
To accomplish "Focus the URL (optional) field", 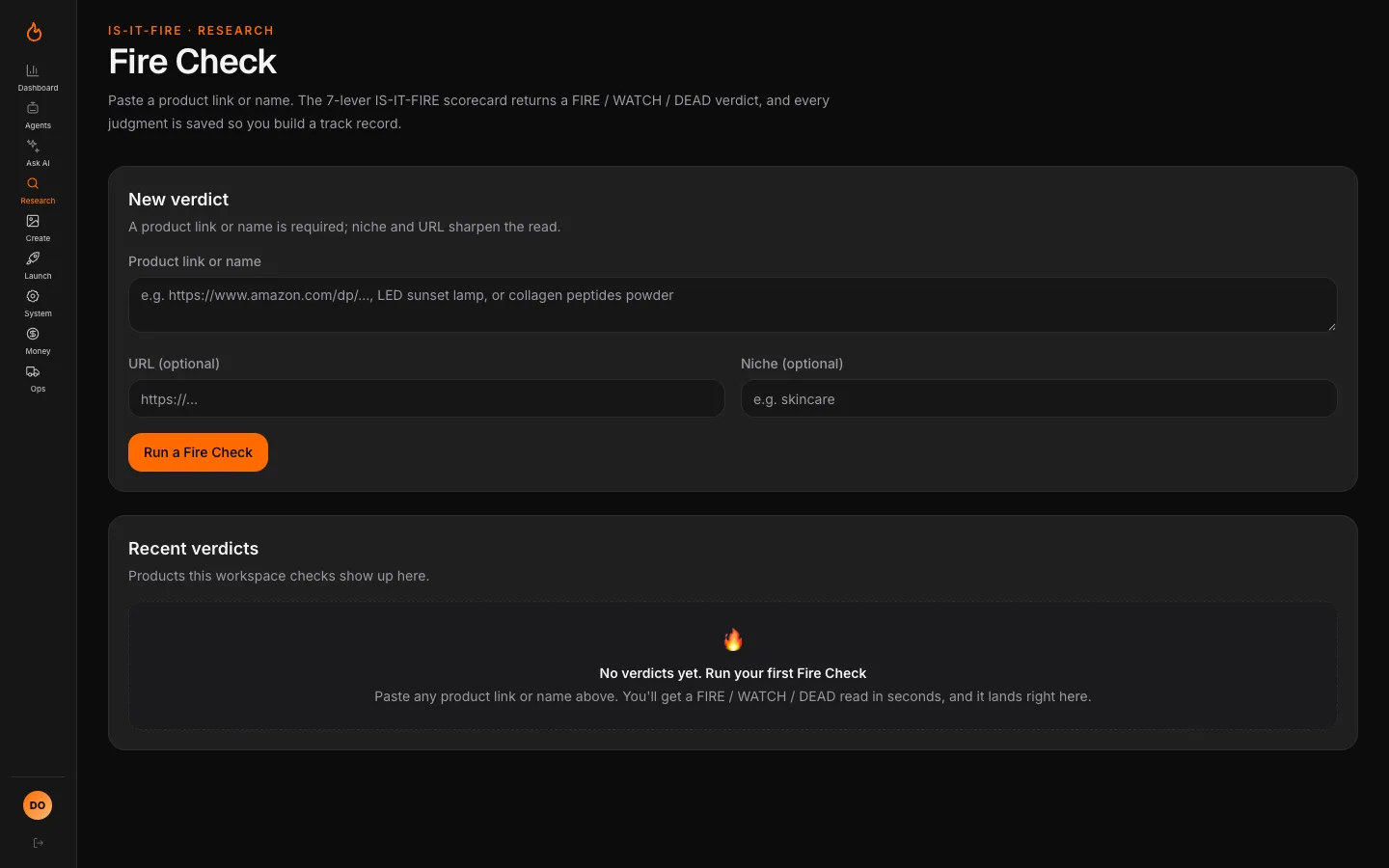I will point(426,398).
